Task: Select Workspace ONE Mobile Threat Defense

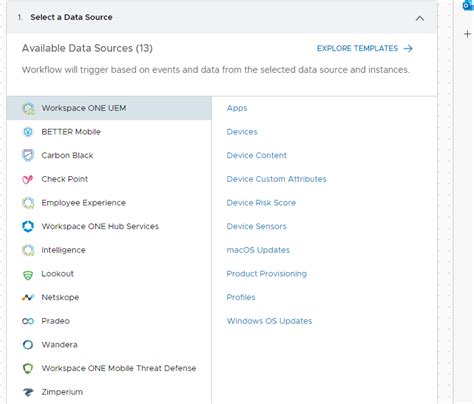Action: click(109, 368)
